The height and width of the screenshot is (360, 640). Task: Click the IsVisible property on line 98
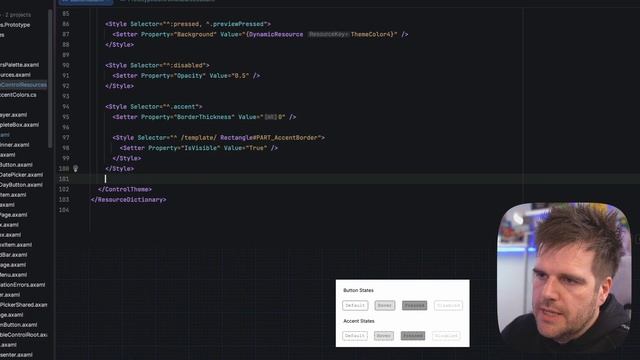(x=202, y=148)
